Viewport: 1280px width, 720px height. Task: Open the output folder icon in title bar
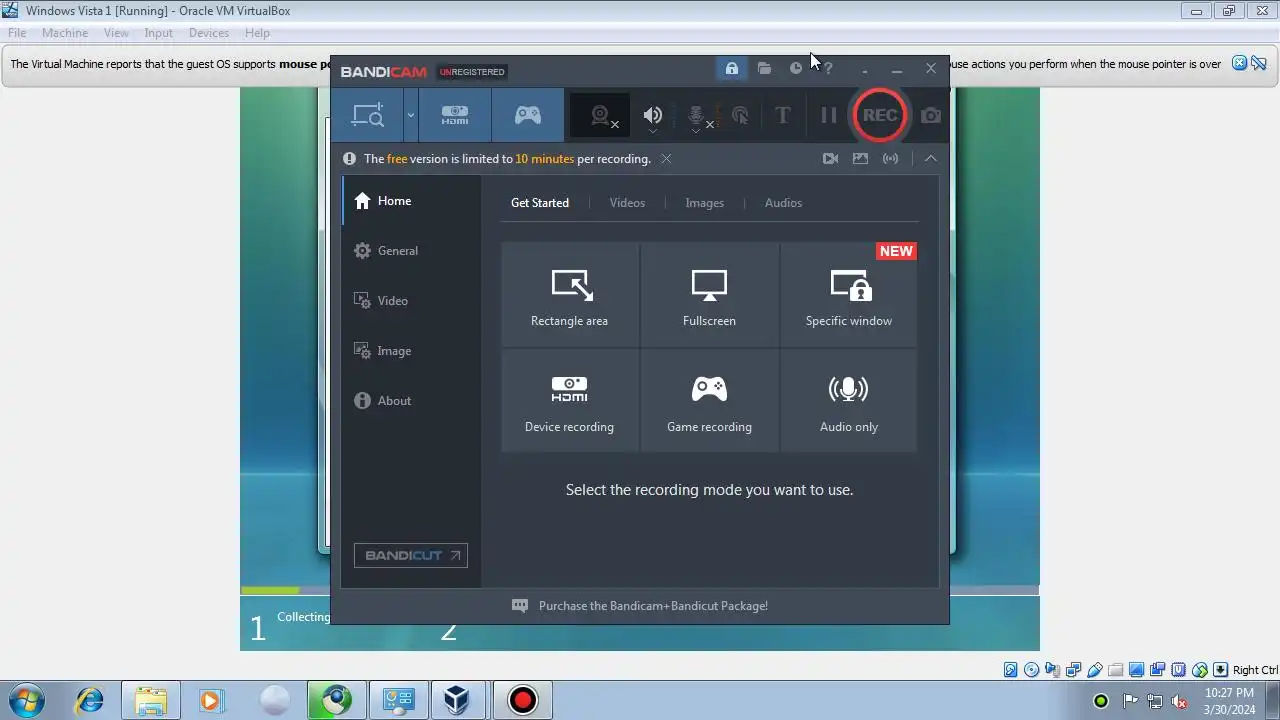(764, 68)
